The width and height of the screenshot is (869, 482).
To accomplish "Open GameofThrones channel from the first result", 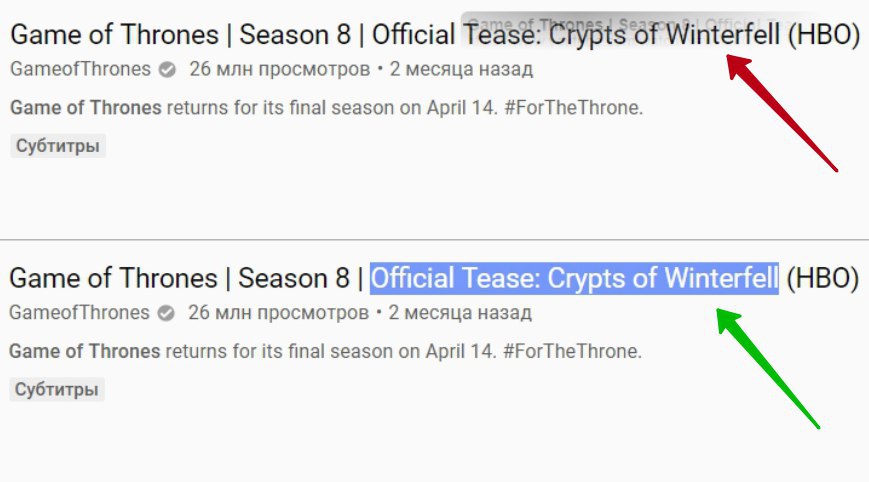I will click(80, 70).
